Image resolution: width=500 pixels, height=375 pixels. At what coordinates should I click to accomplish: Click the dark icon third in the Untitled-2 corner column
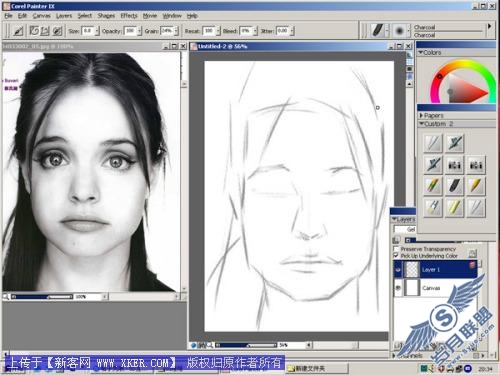click(x=410, y=69)
